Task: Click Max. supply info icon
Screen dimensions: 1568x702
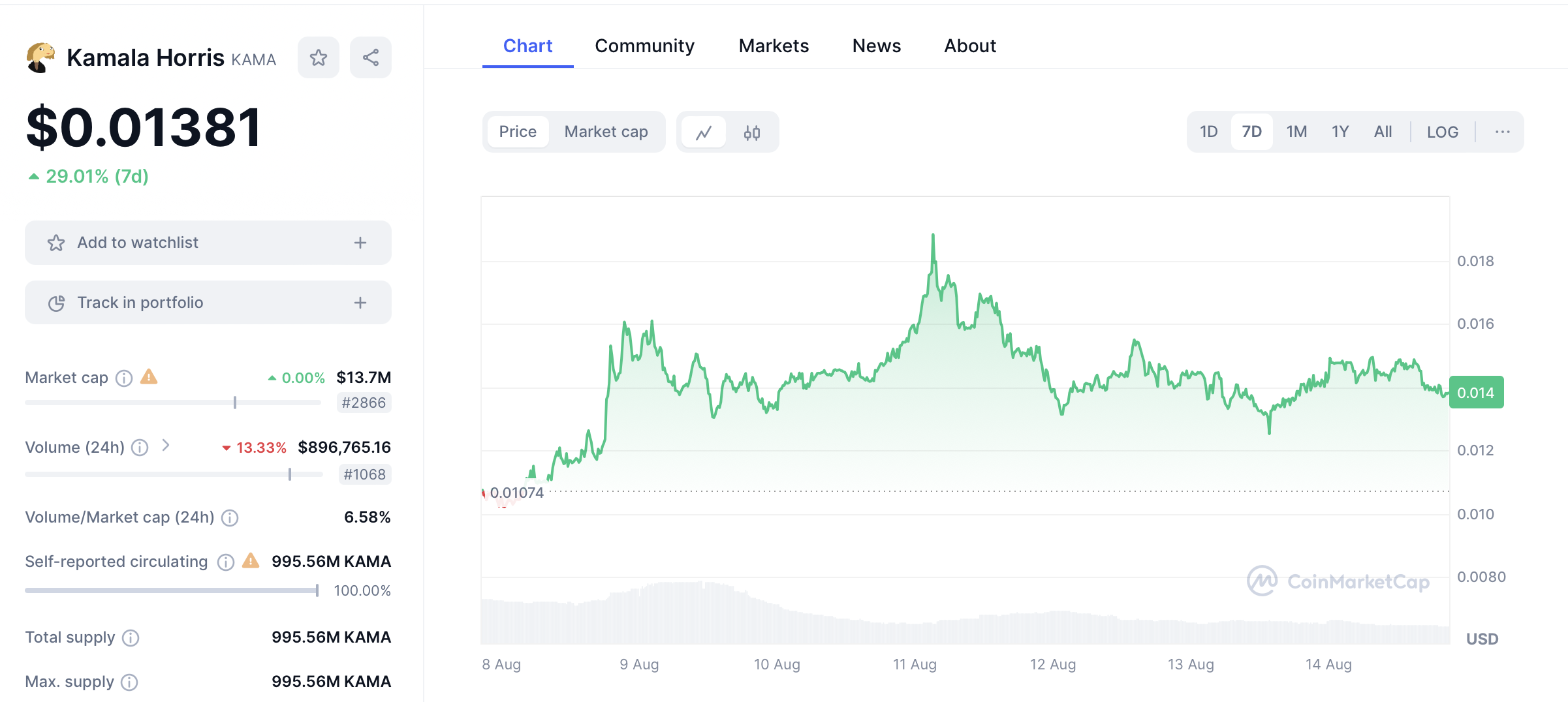Action: [130, 682]
